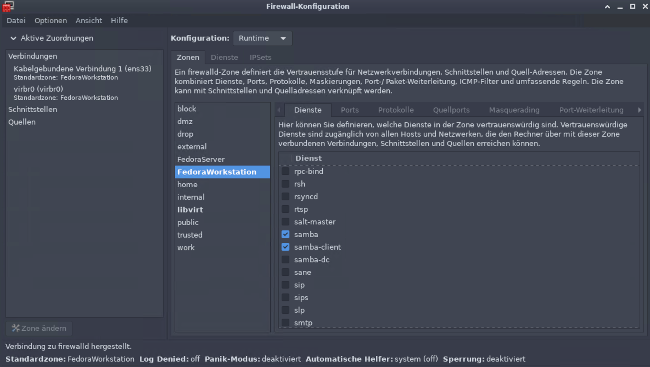This screenshot has height=367, width=650.
Task: Switch to the Ports tab
Action: (349, 110)
